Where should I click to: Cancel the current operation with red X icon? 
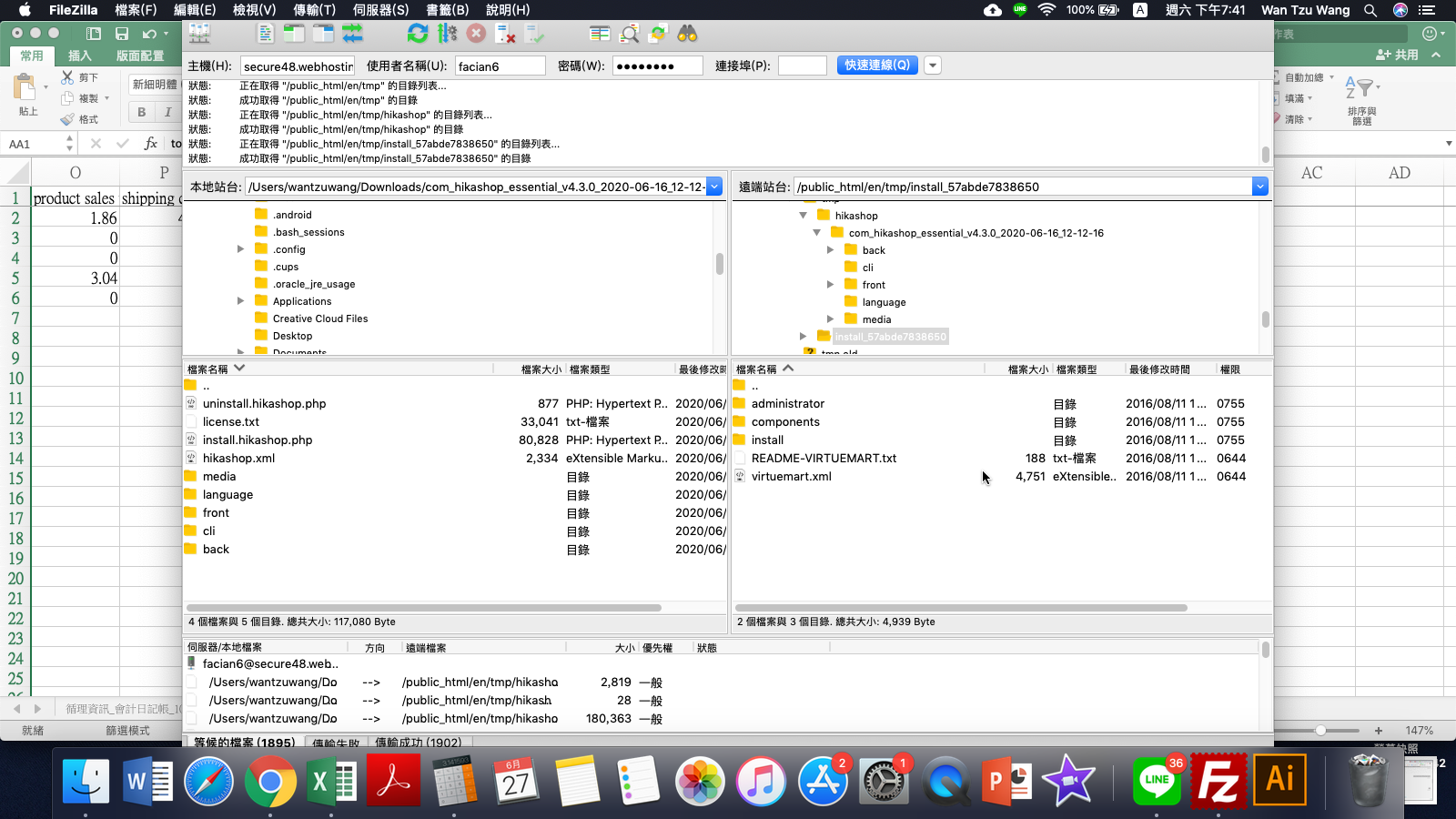[x=476, y=34]
